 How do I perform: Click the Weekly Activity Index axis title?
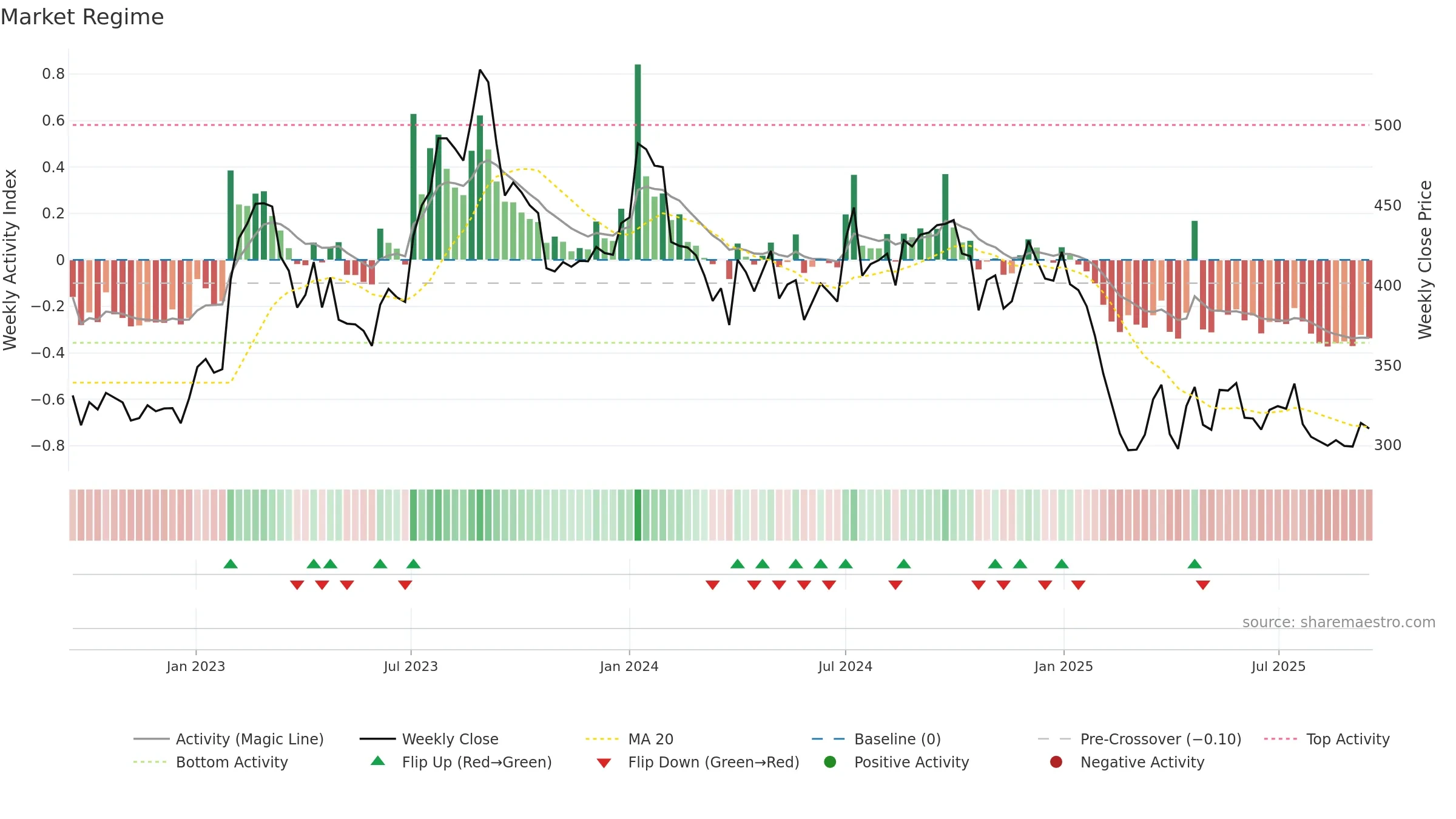point(10,260)
